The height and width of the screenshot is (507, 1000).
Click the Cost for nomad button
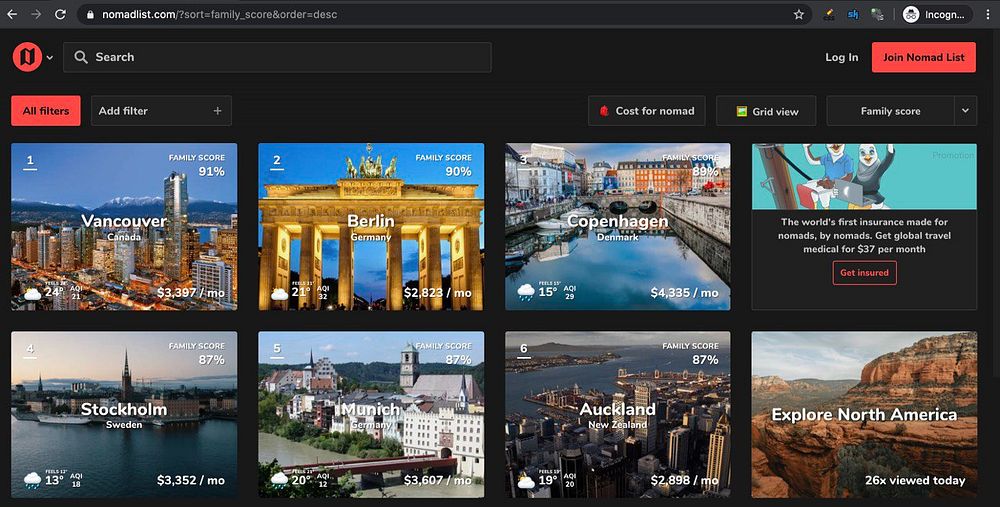647,110
